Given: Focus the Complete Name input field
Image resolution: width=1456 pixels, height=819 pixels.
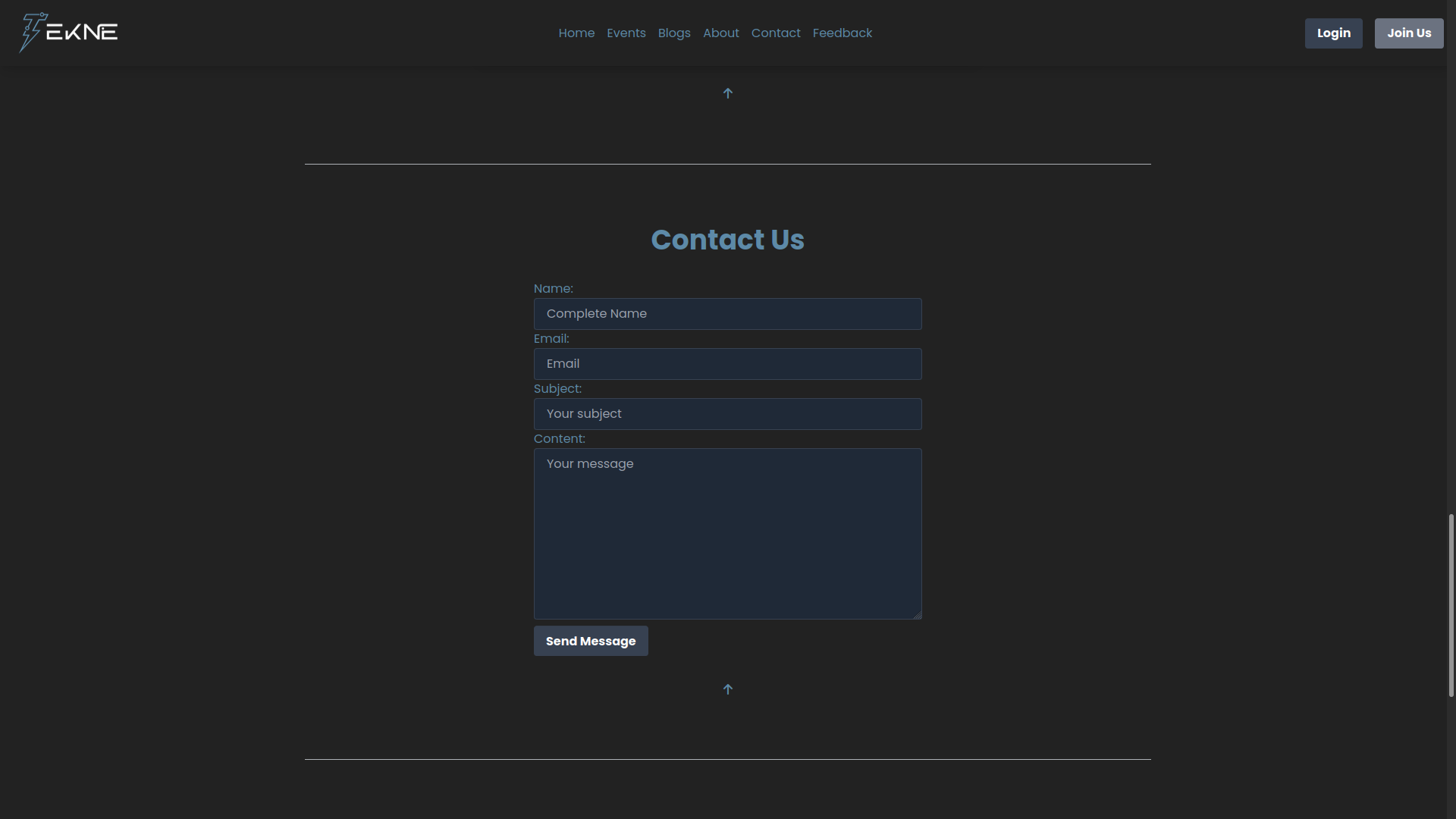Looking at the screenshot, I should click(727, 314).
